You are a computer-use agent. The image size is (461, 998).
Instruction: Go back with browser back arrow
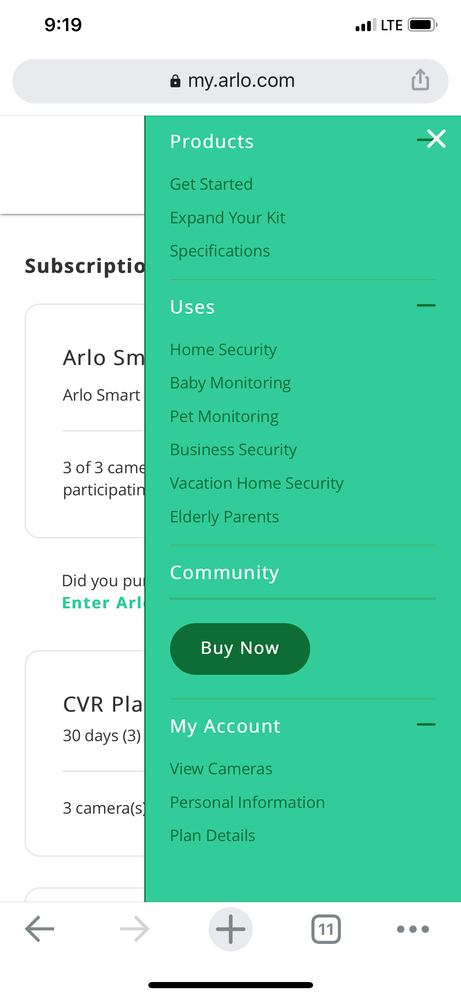coord(39,930)
